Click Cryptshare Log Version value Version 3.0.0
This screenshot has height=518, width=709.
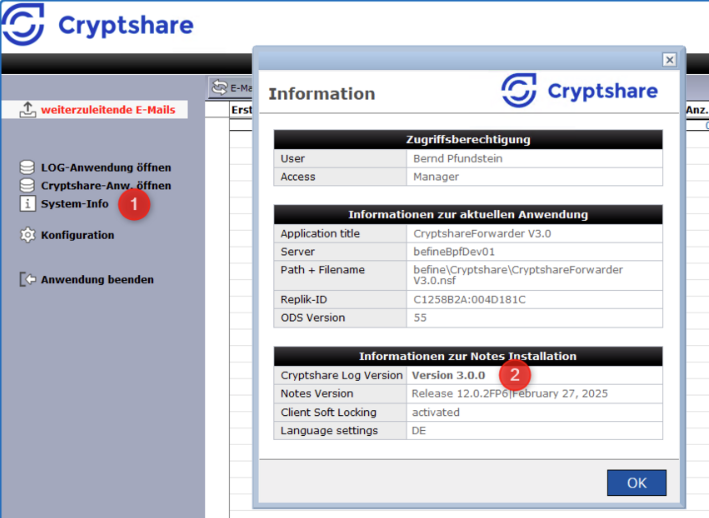[448, 375]
